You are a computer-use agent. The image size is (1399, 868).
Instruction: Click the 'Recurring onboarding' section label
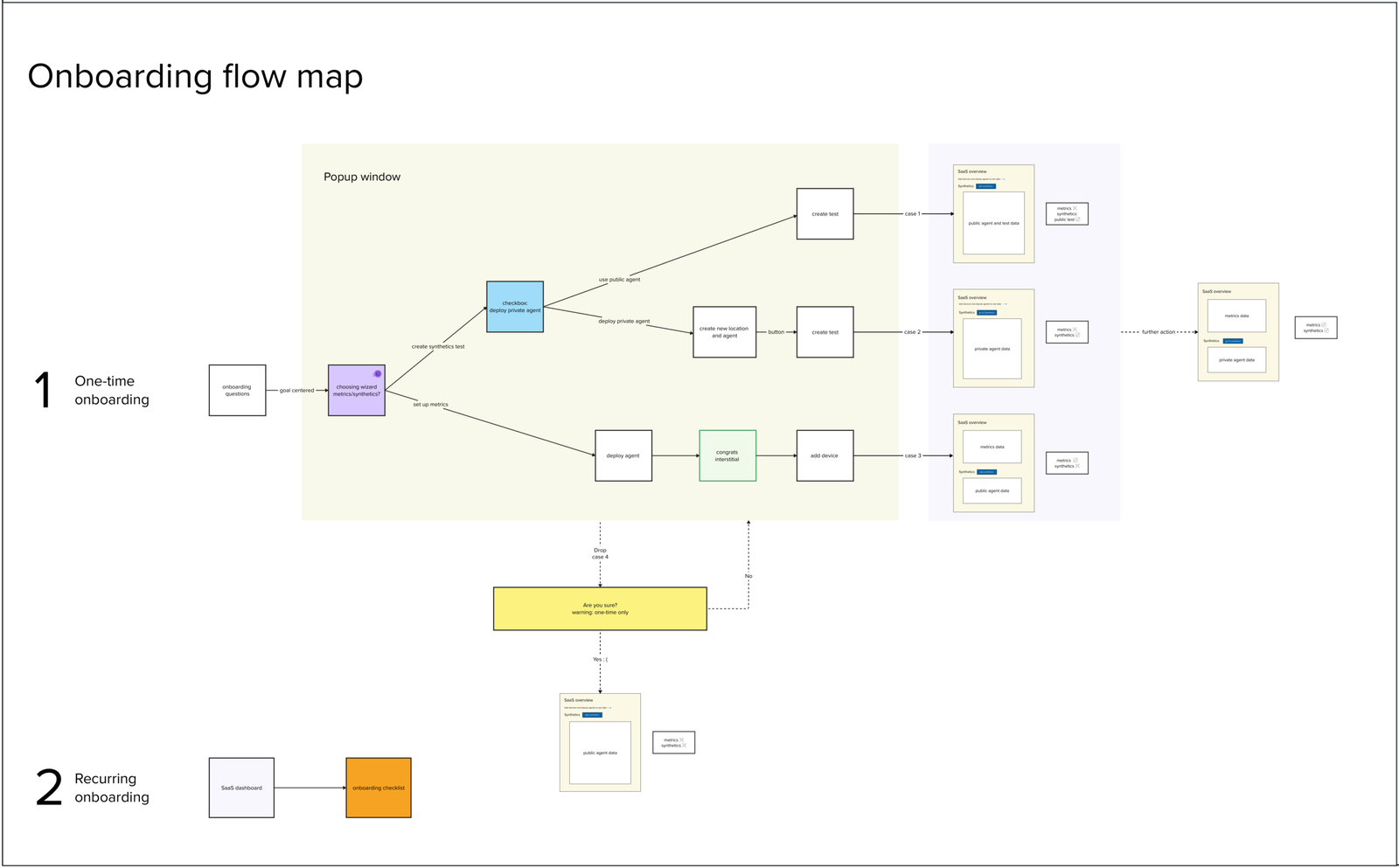coord(112,788)
